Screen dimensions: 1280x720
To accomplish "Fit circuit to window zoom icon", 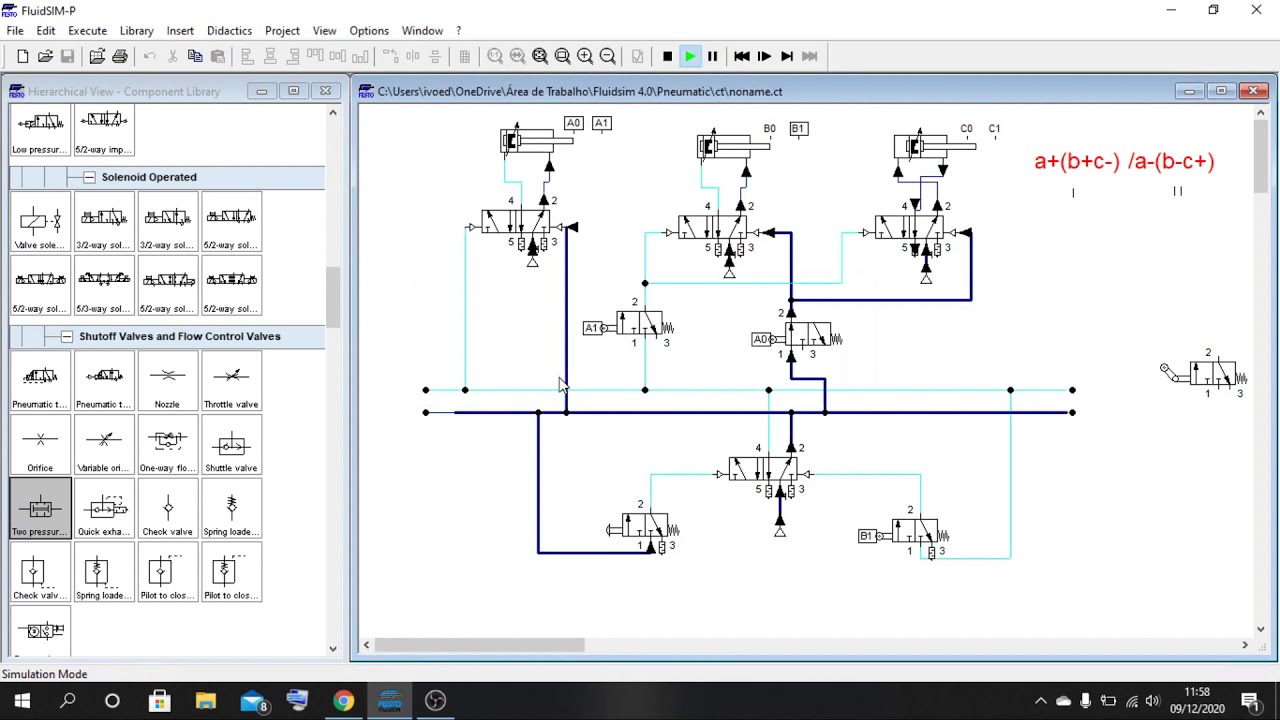I will click(540, 57).
